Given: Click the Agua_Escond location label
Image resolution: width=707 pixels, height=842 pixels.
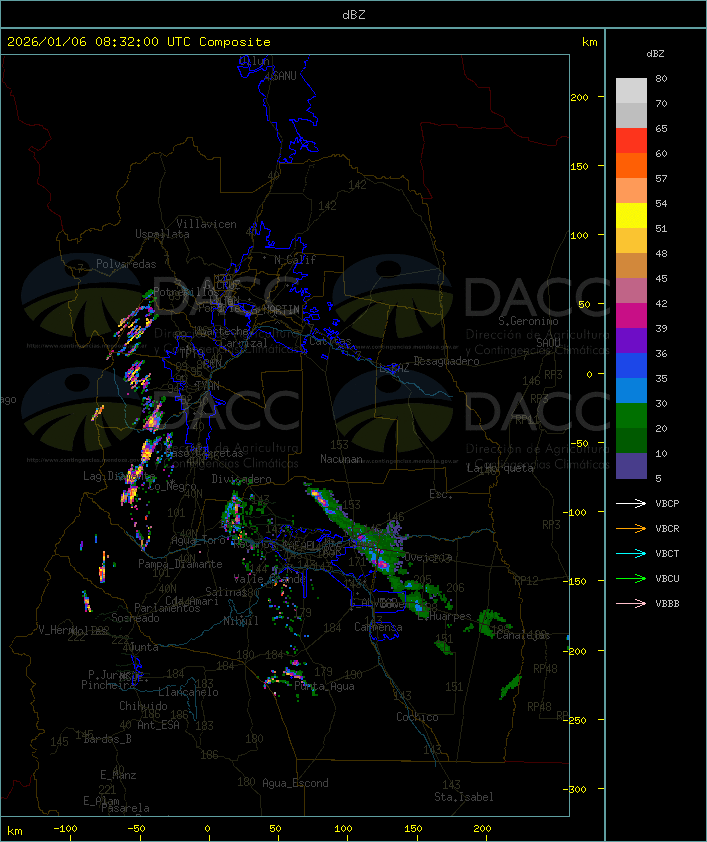Looking at the screenshot, I should pos(295,783).
